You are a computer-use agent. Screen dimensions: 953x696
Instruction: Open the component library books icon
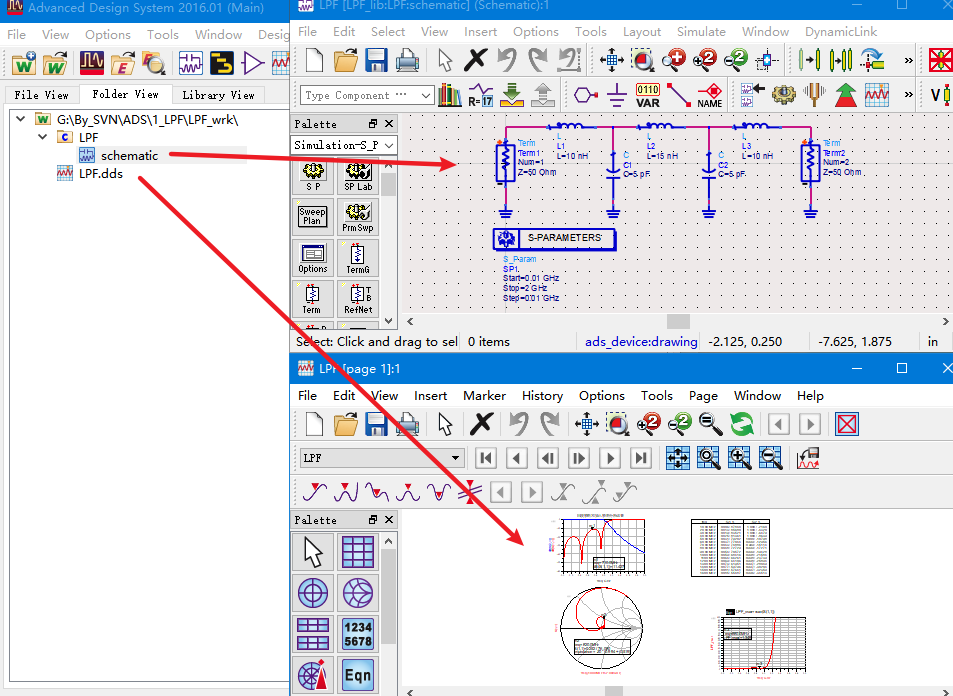coord(449,95)
